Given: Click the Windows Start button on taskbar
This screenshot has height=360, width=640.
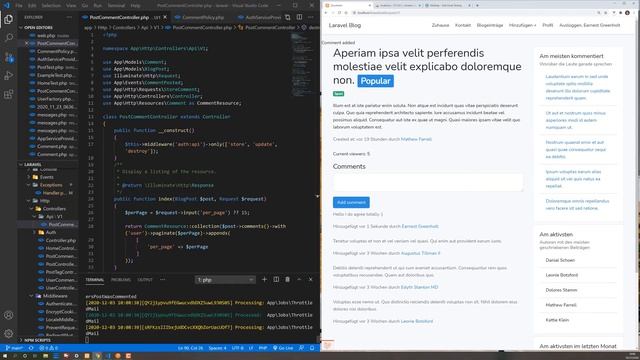Looking at the screenshot, I should point(4,356).
